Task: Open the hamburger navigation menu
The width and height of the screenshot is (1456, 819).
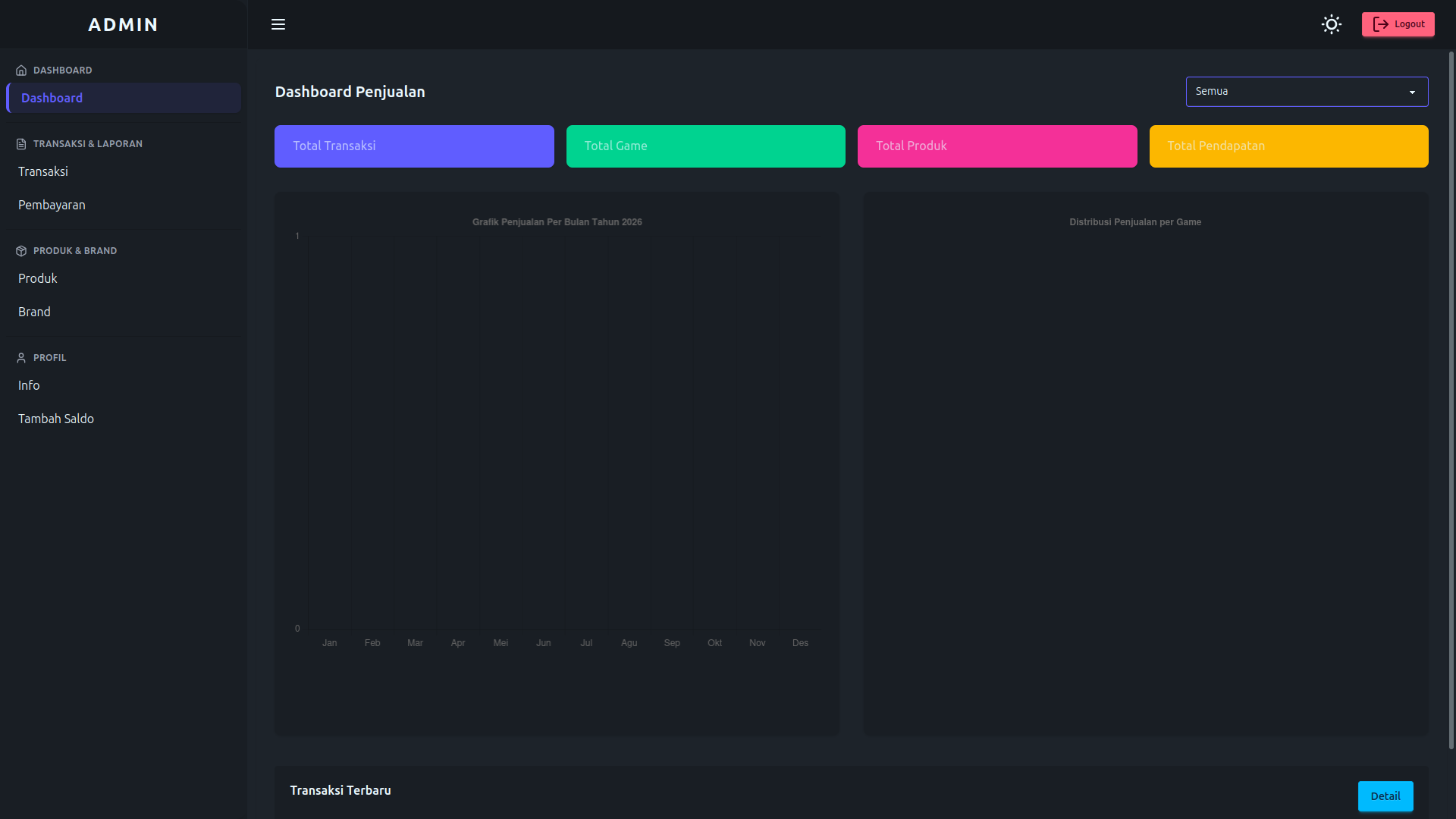Action: click(x=278, y=24)
